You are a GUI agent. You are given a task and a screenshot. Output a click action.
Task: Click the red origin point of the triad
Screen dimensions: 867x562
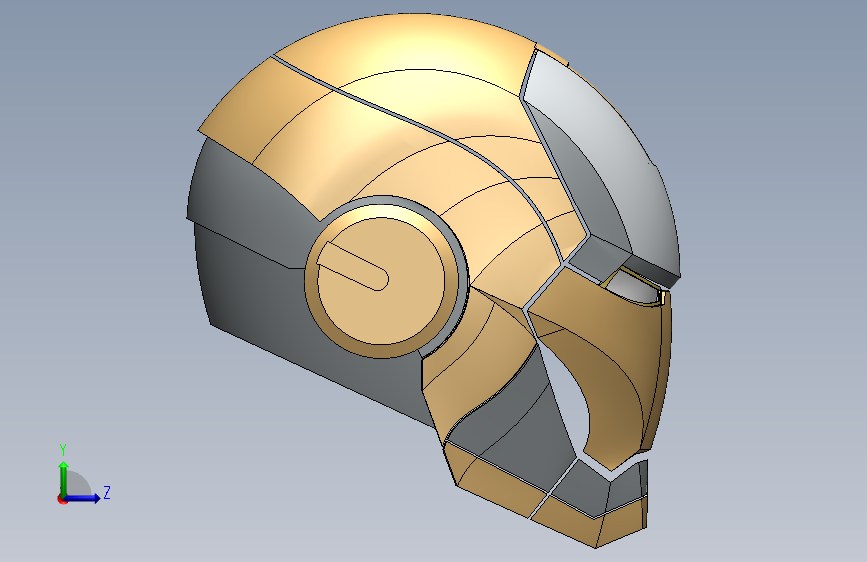tap(62, 499)
